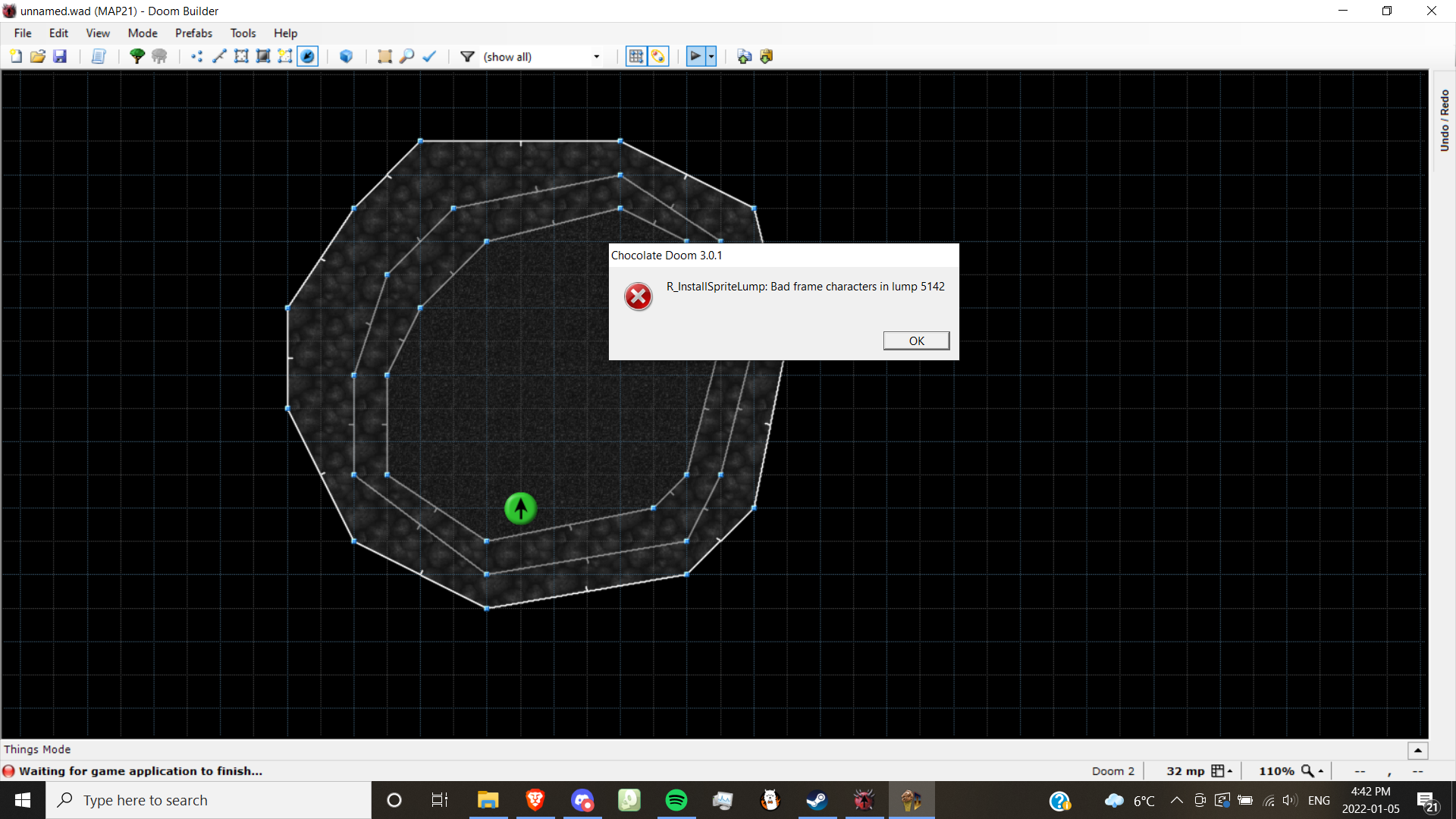This screenshot has height=819, width=1456.
Task: Click the Things Mode label
Action: click(37, 749)
